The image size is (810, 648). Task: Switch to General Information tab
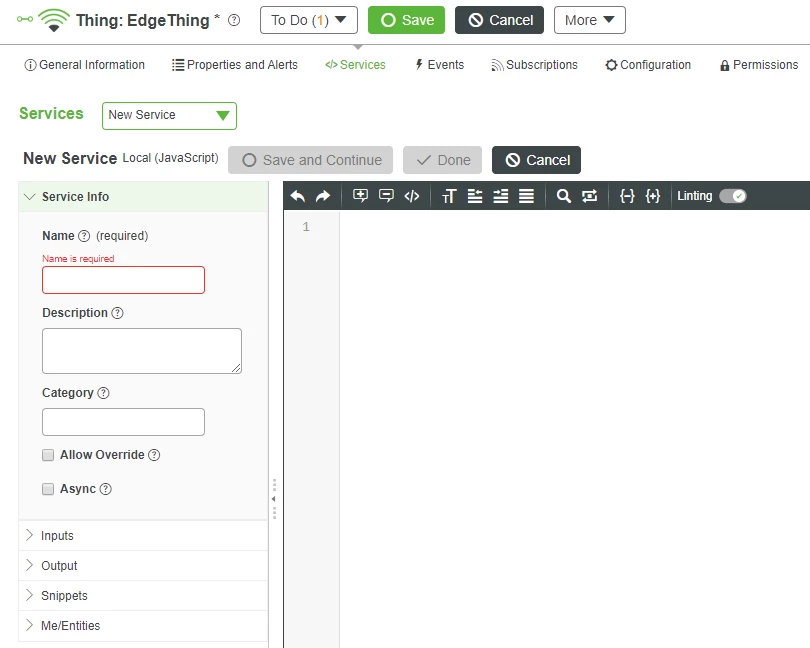(x=85, y=65)
